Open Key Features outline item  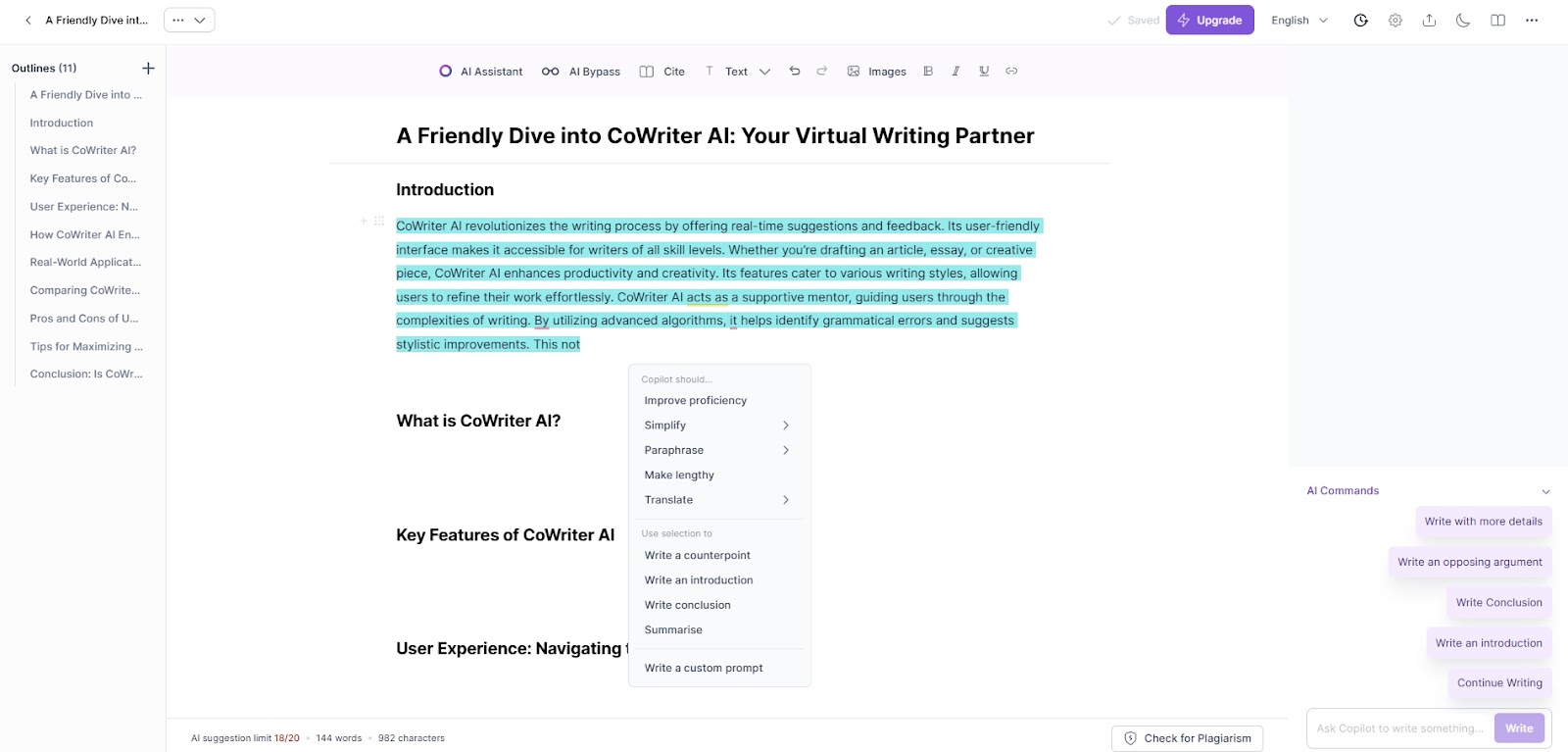(x=83, y=179)
